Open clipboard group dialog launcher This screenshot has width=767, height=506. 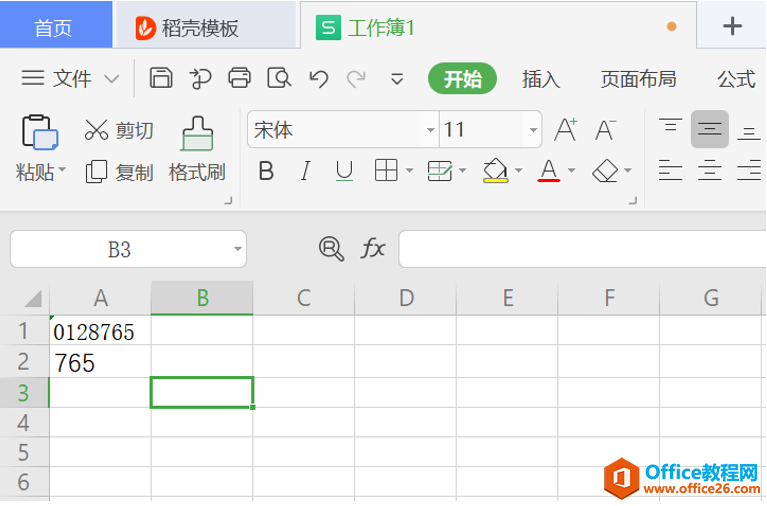coord(228,200)
